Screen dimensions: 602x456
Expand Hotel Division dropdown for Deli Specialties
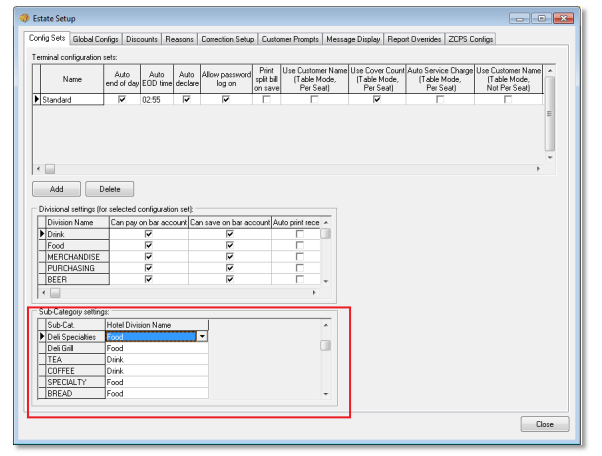click(203, 337)
